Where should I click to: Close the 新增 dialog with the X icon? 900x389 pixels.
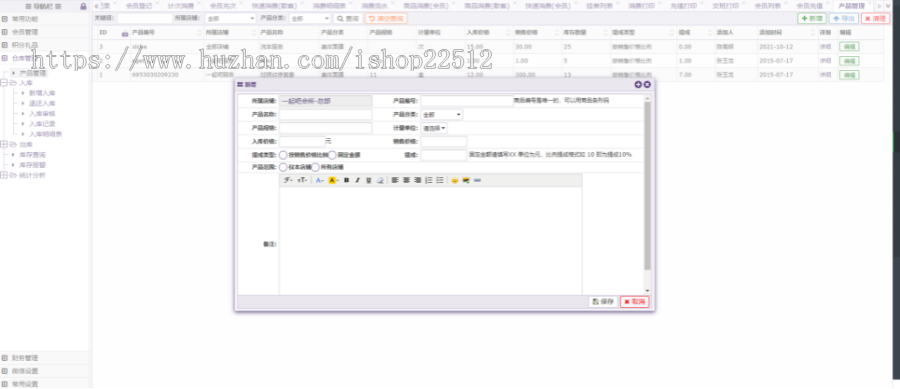(x=647, y=84)
